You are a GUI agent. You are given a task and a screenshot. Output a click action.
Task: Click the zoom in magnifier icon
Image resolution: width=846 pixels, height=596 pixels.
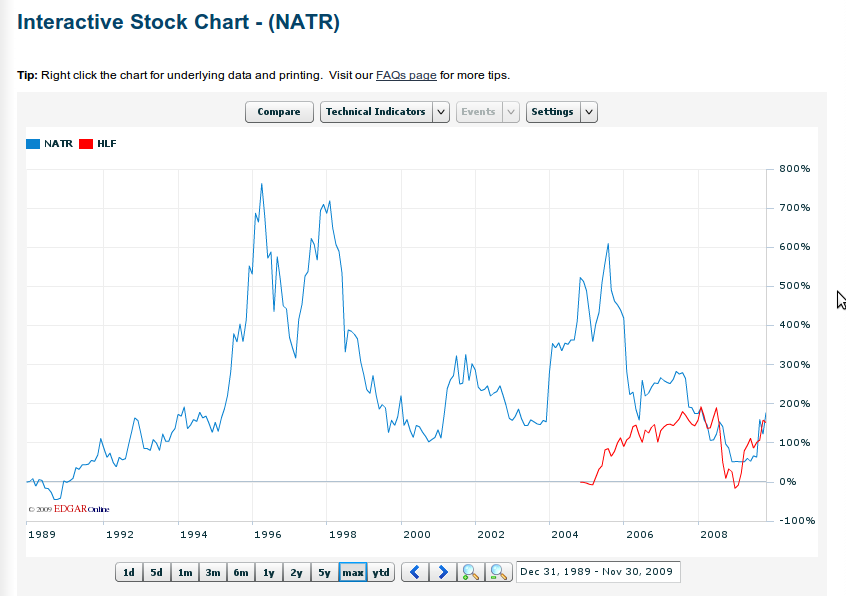click(x=470, y=572)
